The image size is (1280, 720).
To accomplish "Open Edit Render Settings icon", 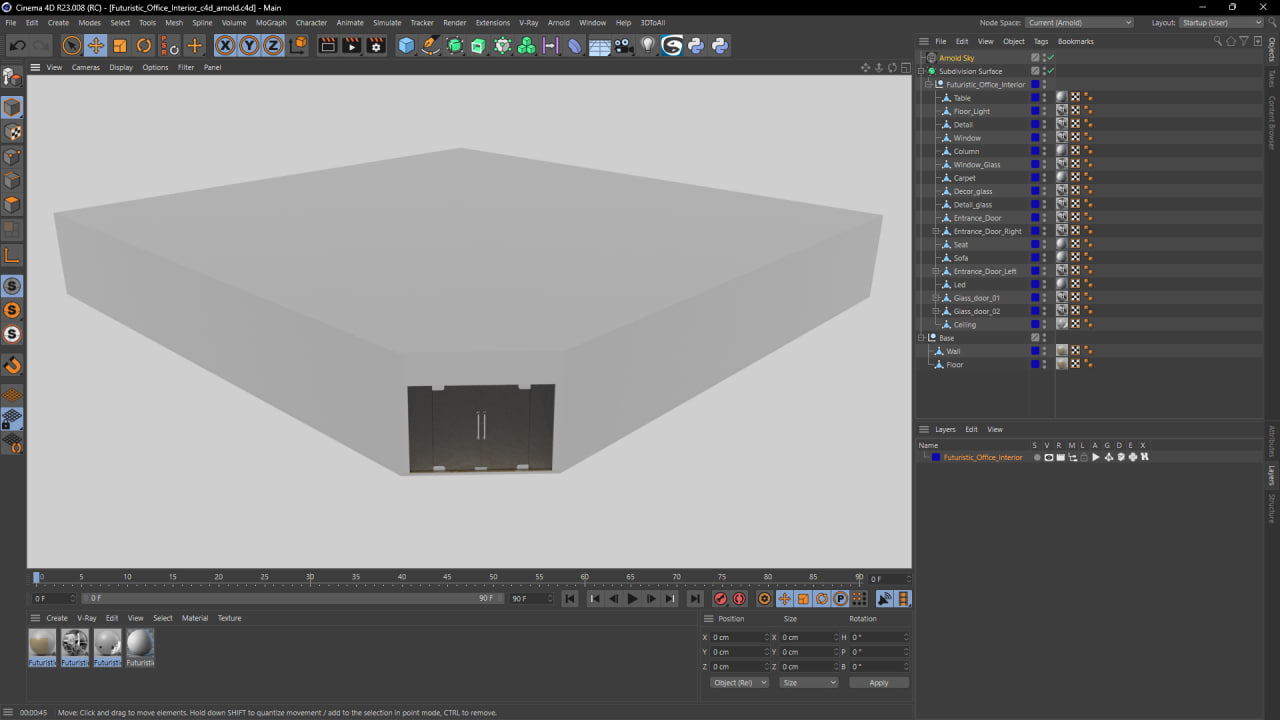I will point(376,45).
